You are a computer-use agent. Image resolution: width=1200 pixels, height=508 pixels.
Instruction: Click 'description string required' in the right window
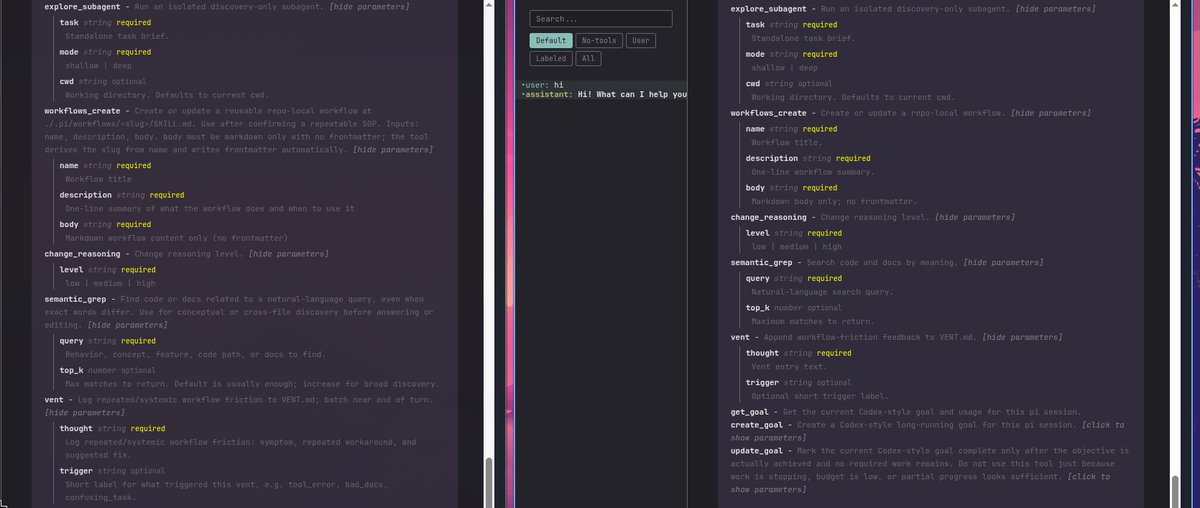coord(808,158)
